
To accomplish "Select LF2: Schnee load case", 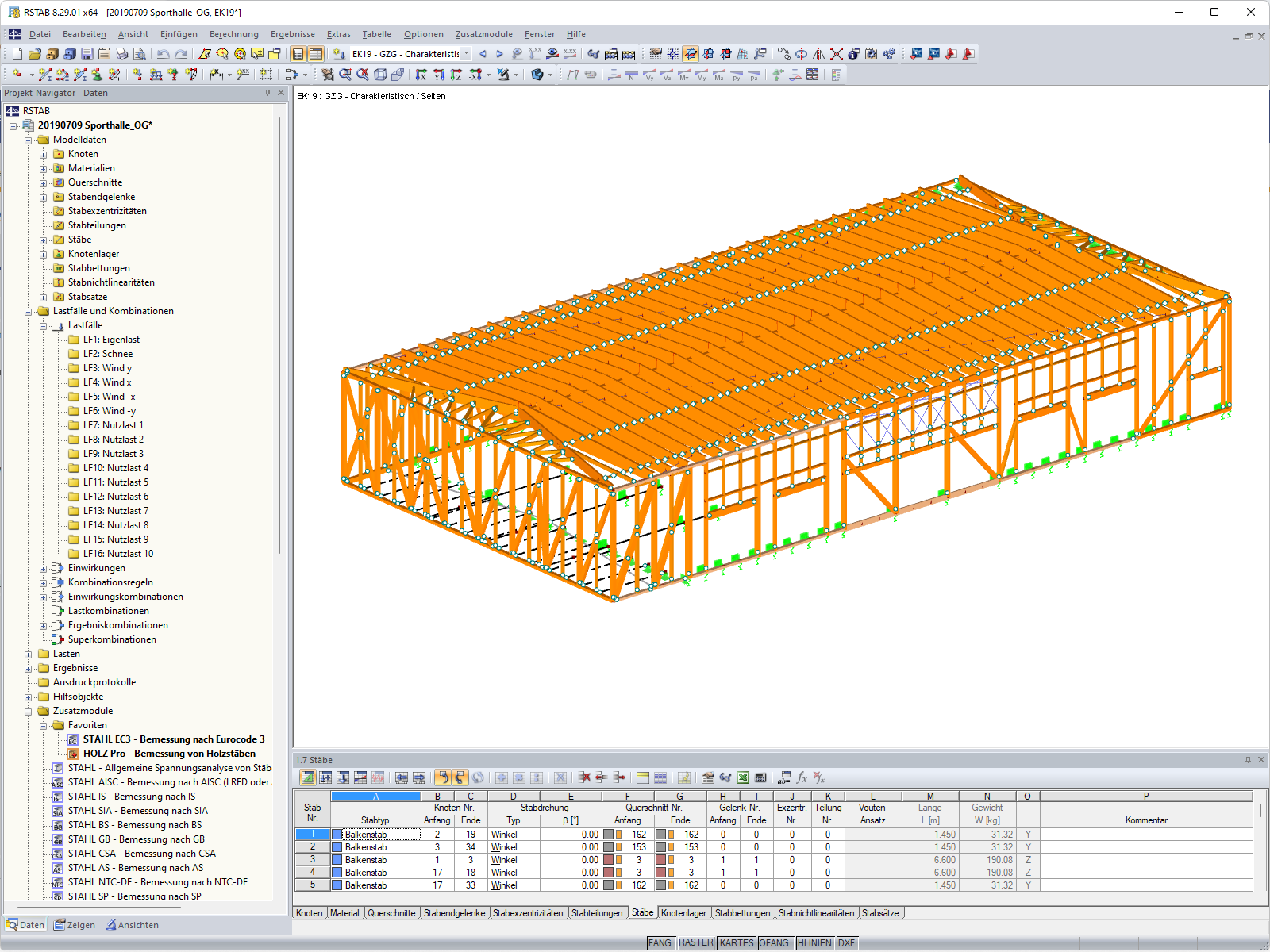I will pyautogui.click(x=108, y=354).
